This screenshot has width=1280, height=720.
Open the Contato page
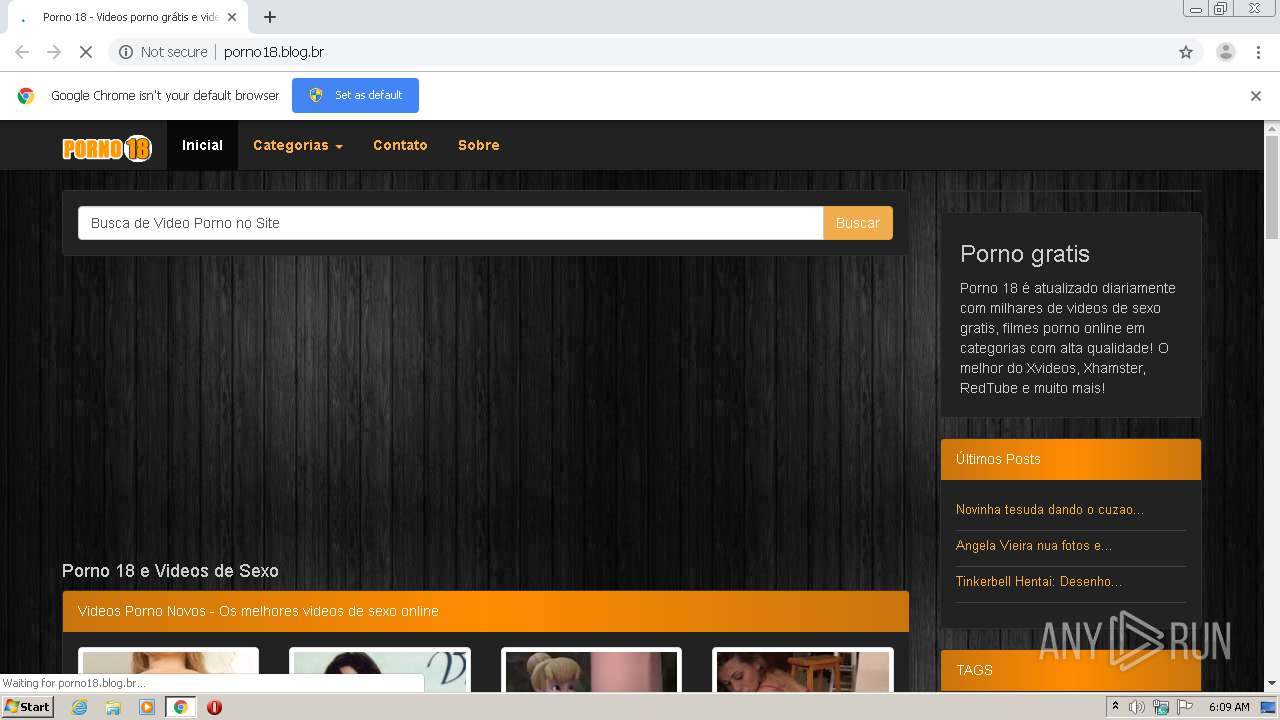(x=400, y=145)
